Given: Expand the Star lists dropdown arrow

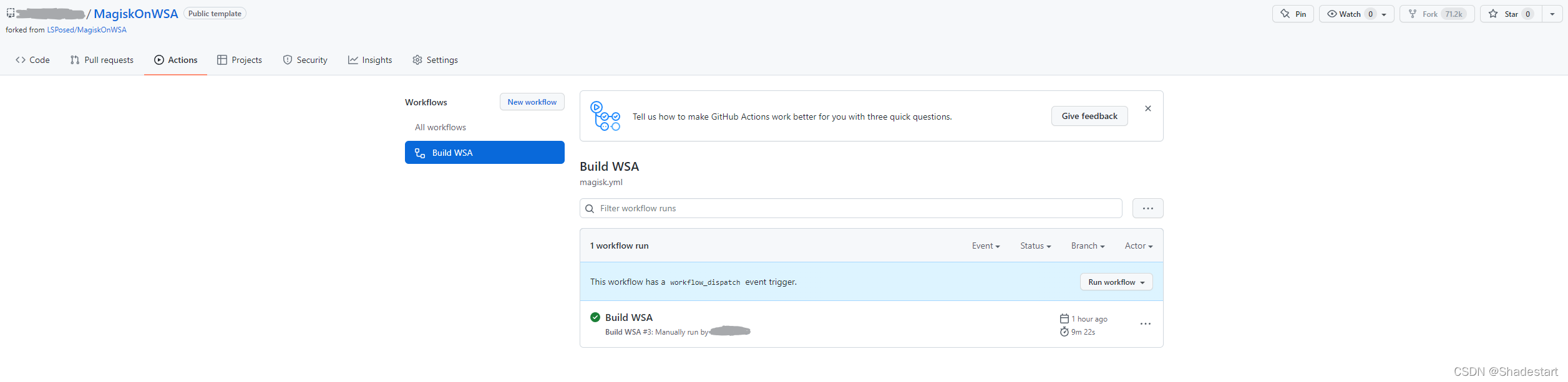Looking at the screenshot, I should (x=1552, y=14).
